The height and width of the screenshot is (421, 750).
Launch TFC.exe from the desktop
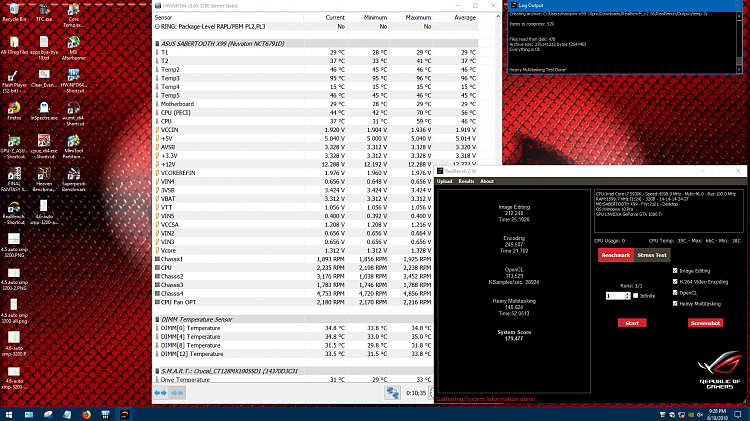(44, 13)
